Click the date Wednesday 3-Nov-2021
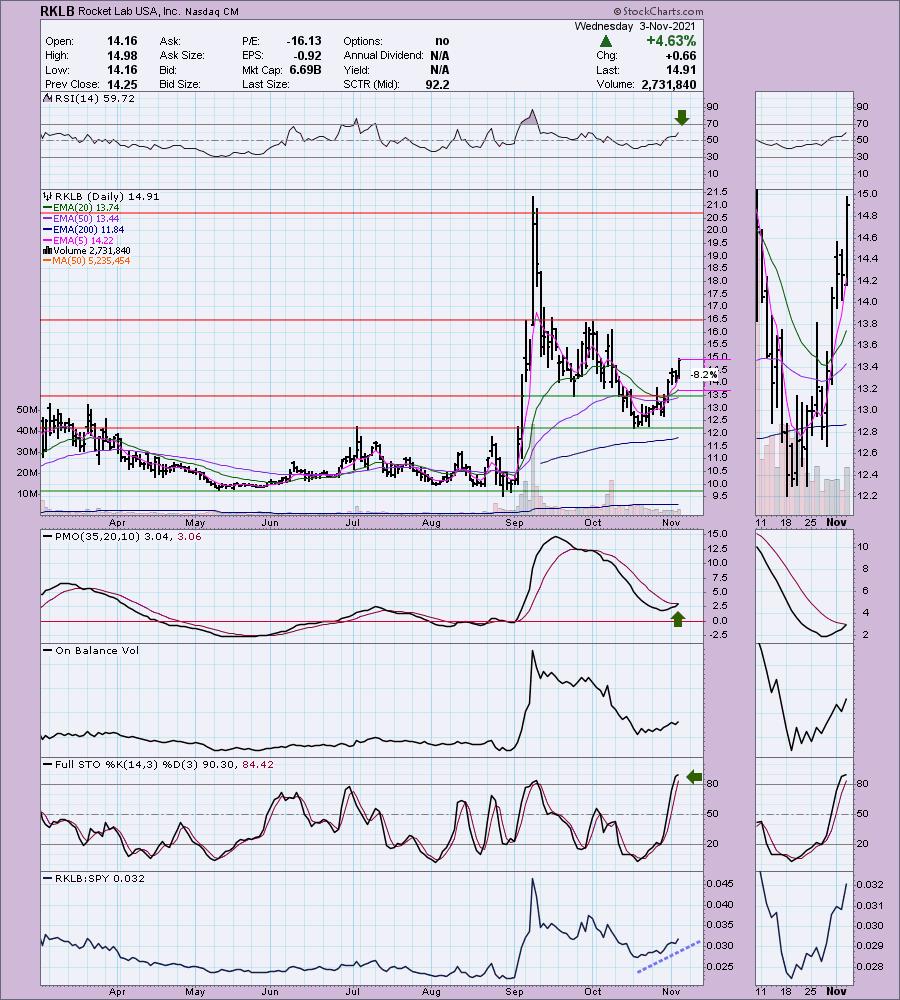Screen dimensions: 900x1000 (635, 26)
